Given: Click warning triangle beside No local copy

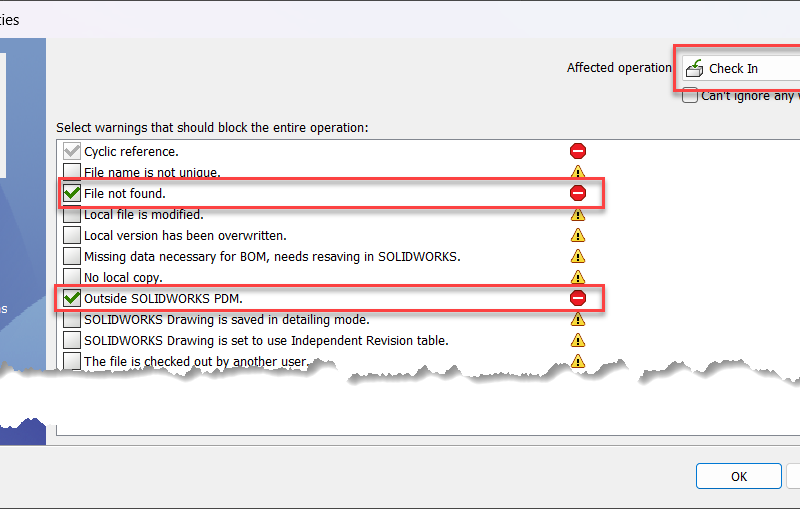Looking at the screenshot, I should (577, 277).
